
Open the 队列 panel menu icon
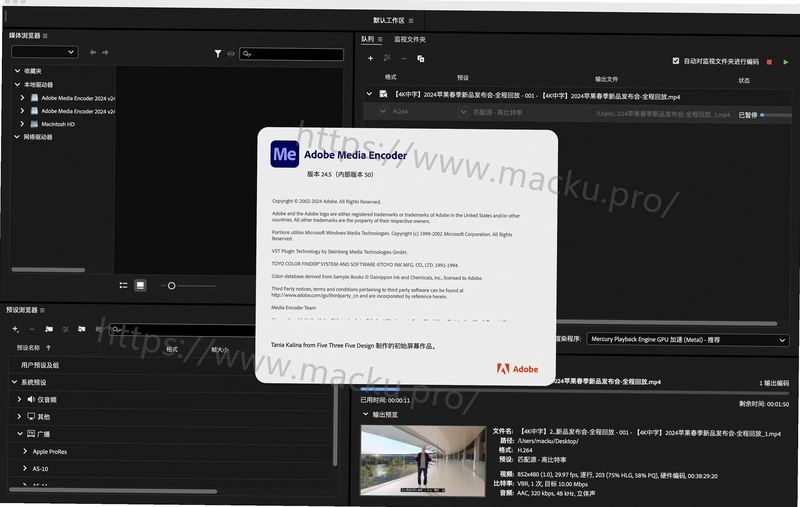[380, 39]
